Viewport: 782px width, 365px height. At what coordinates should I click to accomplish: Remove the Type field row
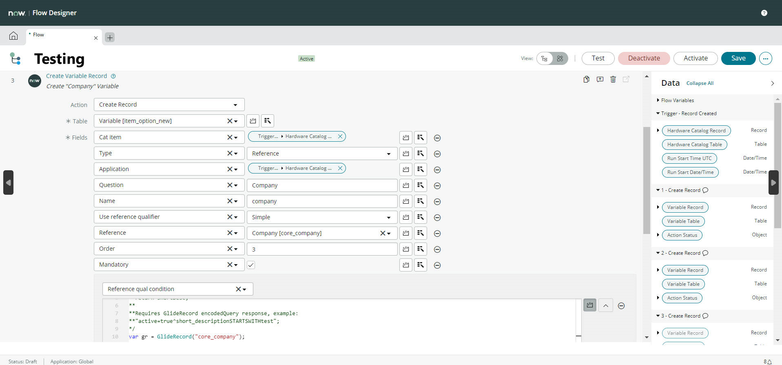(437, 154)
